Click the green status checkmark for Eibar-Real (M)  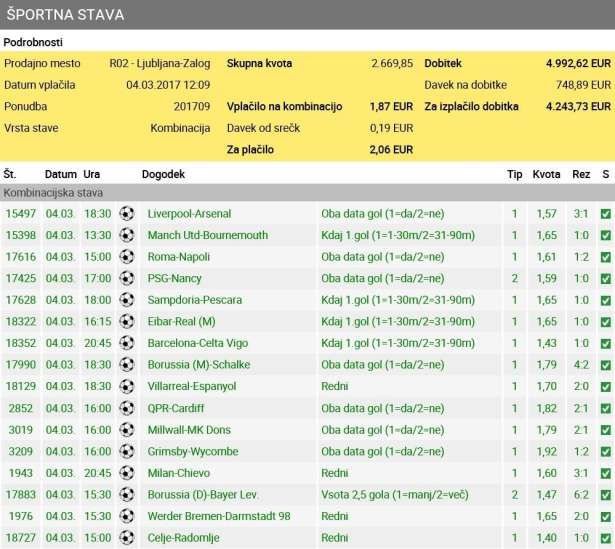[606, 322]
